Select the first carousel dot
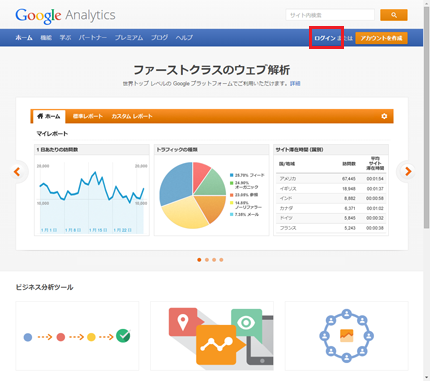The width and height of the screenshot is (430, 381). point(199,260)
